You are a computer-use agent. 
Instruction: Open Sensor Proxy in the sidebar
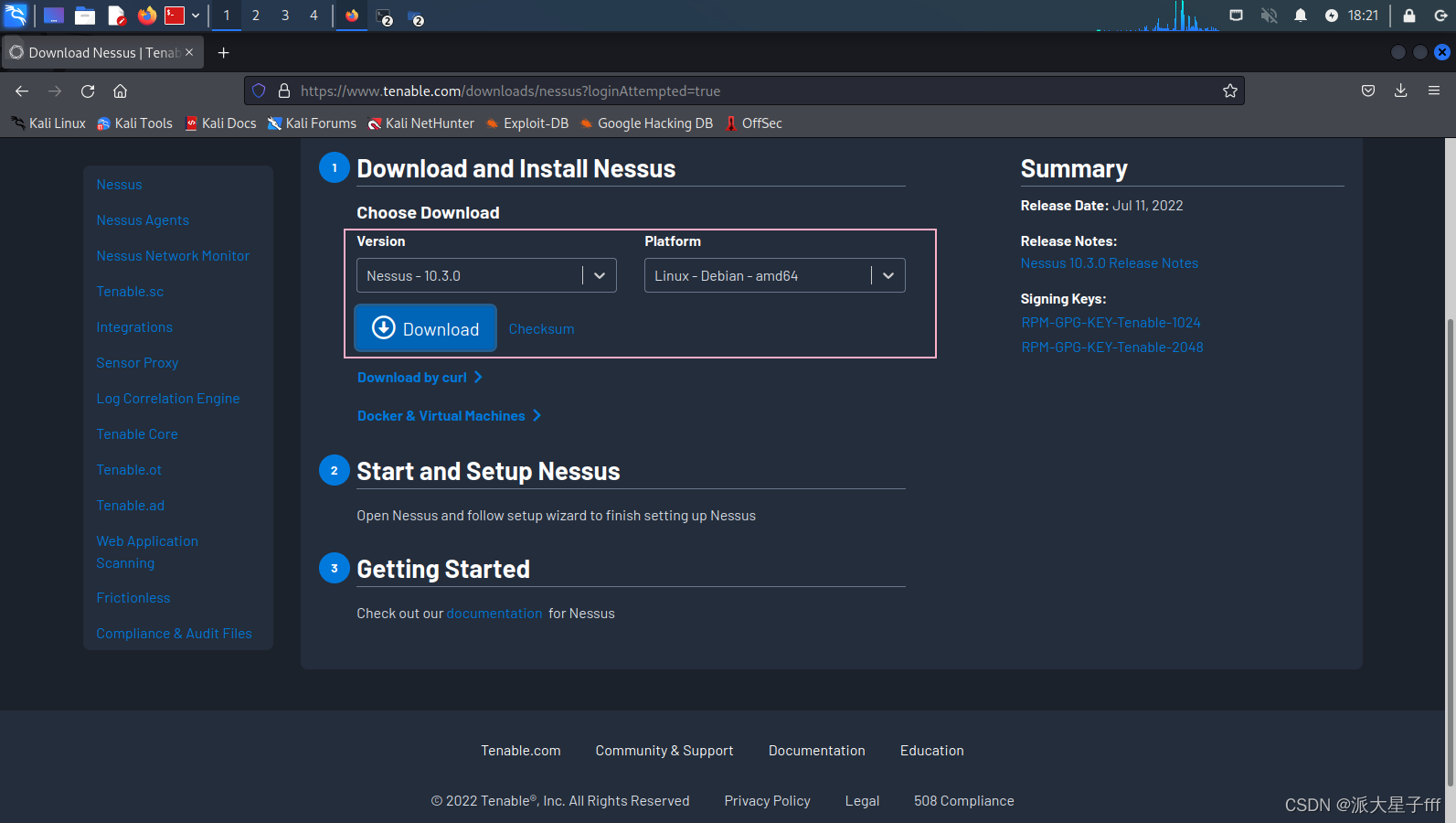point(137,363)
